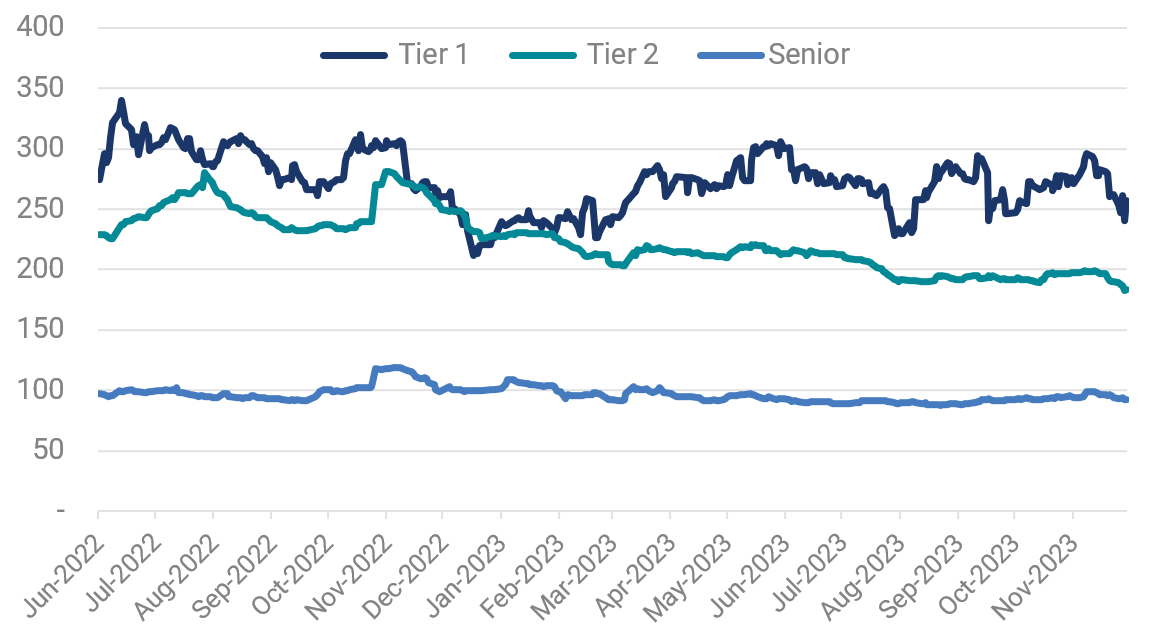Select the Apr-2023 x-axis label
The image size is (1155, 636).
click(x=641, y=560)
